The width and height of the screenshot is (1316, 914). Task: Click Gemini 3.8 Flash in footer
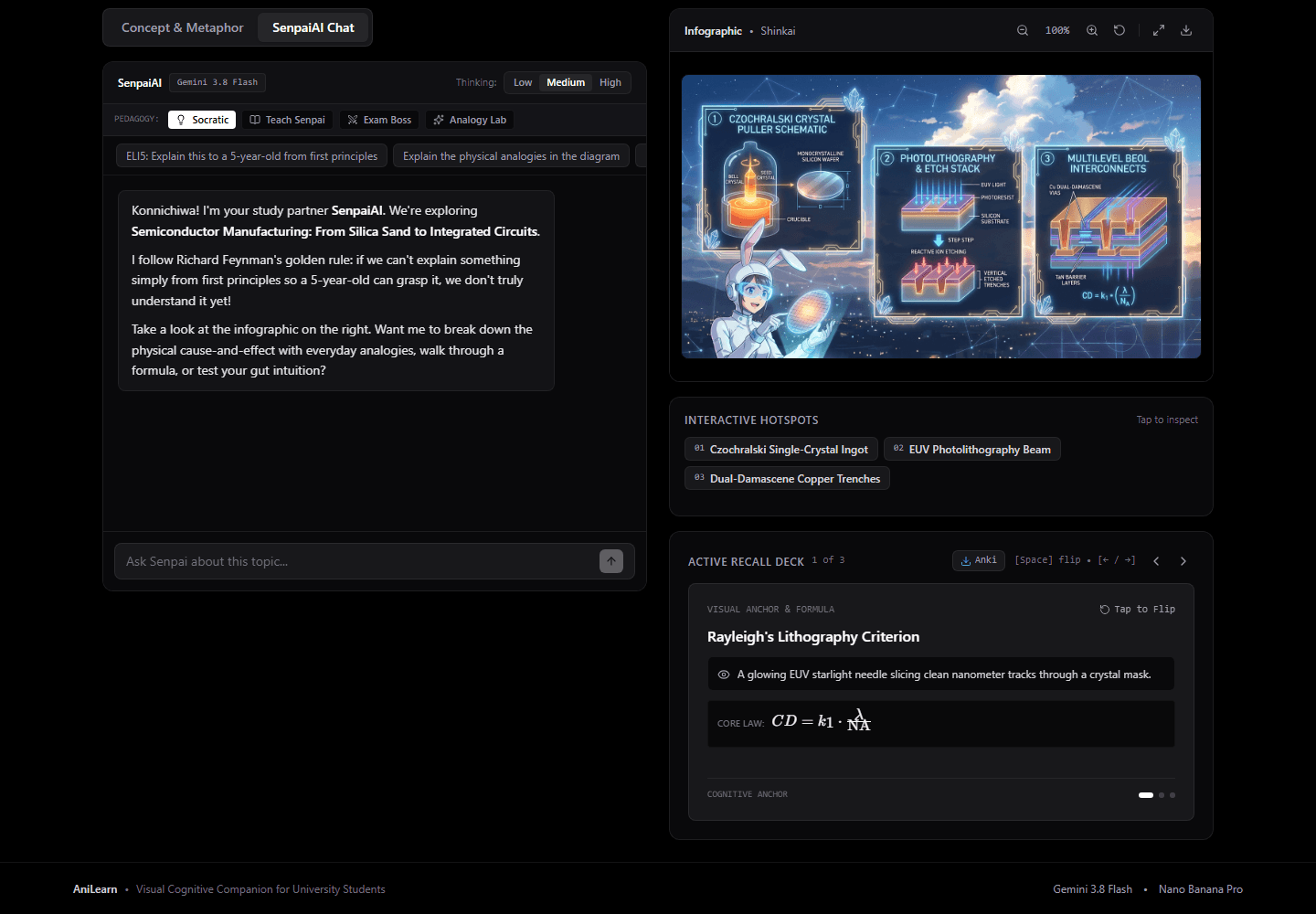pos(1092,889)
